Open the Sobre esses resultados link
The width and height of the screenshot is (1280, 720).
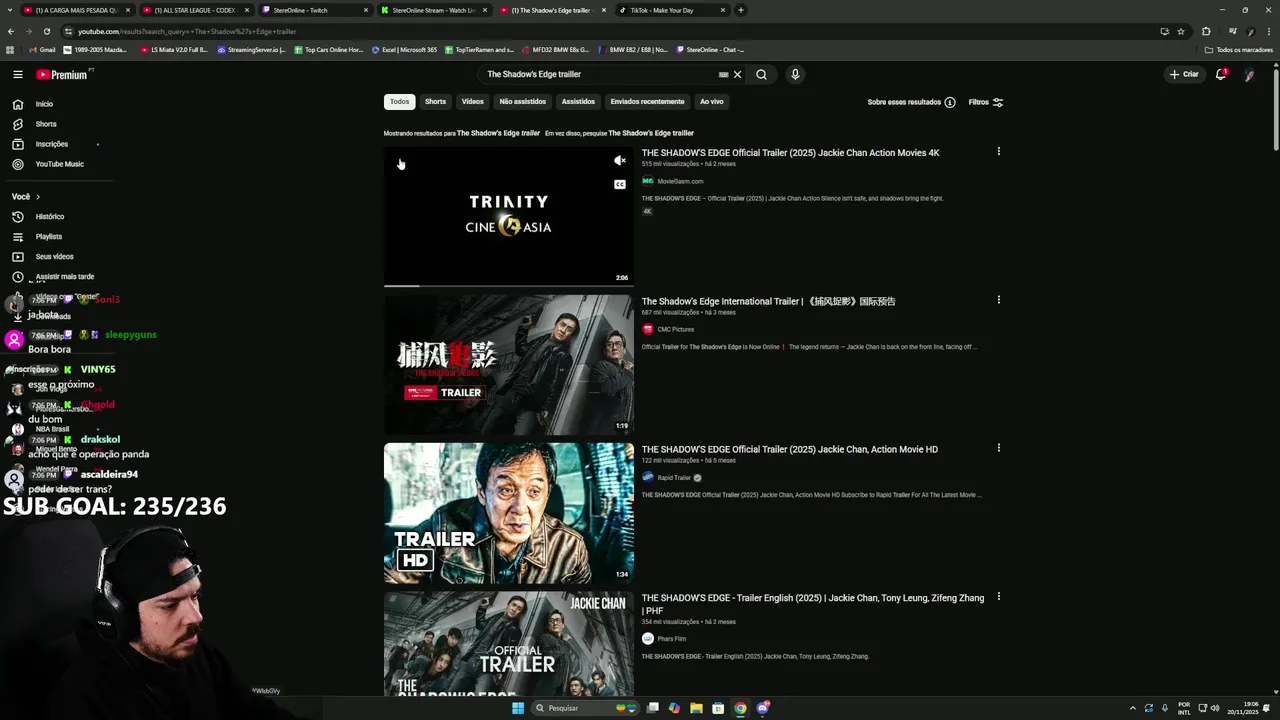pos(904,102)
